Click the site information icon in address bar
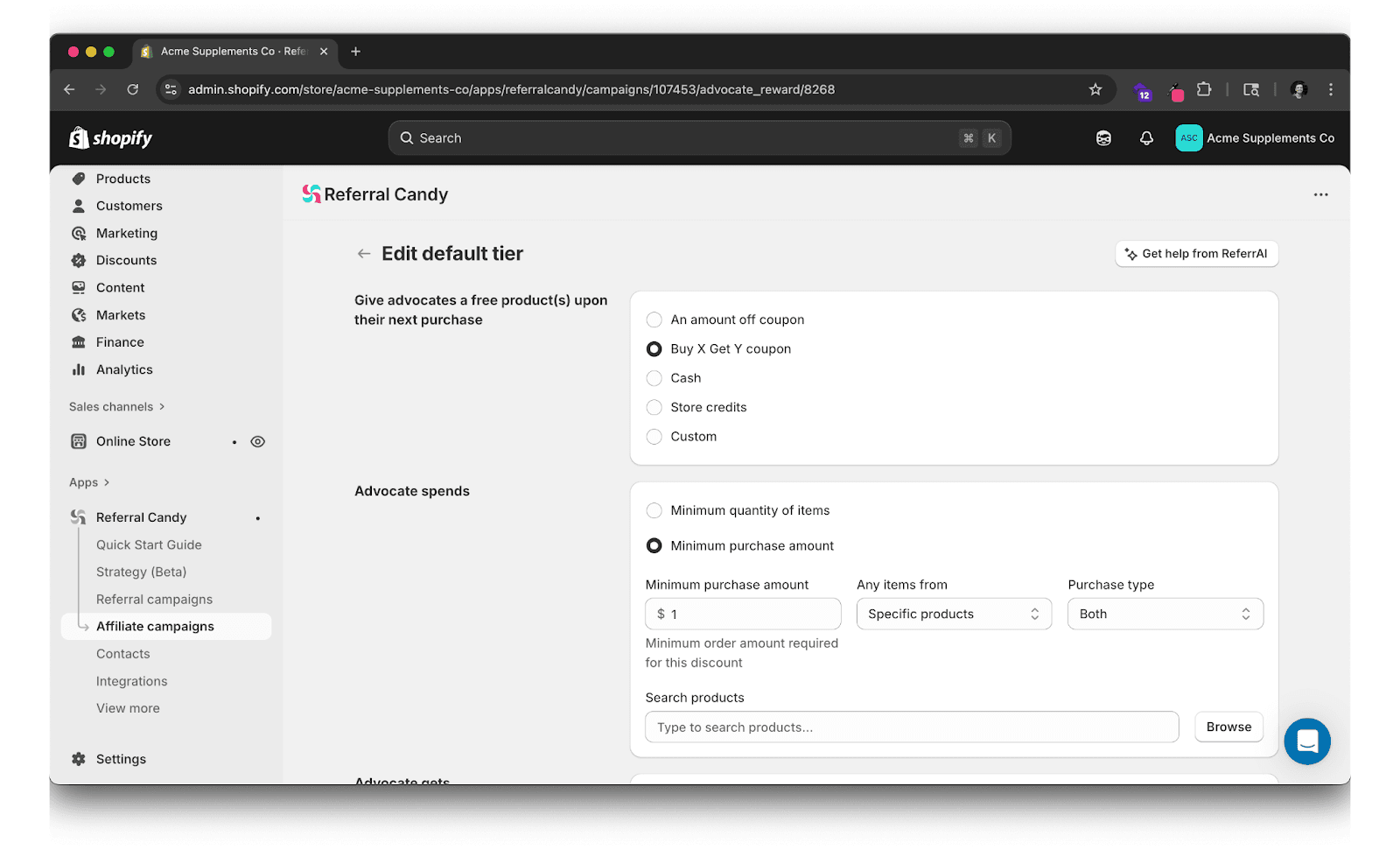This screenshot has width=1400, height=850. click(171, 89)
